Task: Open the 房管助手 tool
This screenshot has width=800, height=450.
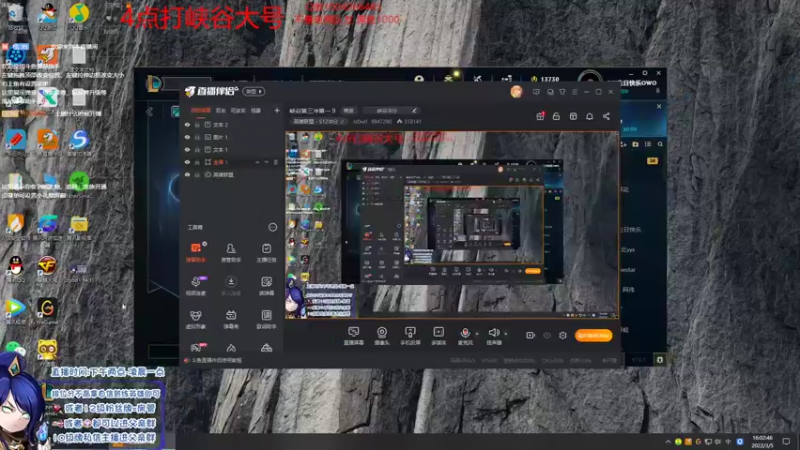Action: 231,252
